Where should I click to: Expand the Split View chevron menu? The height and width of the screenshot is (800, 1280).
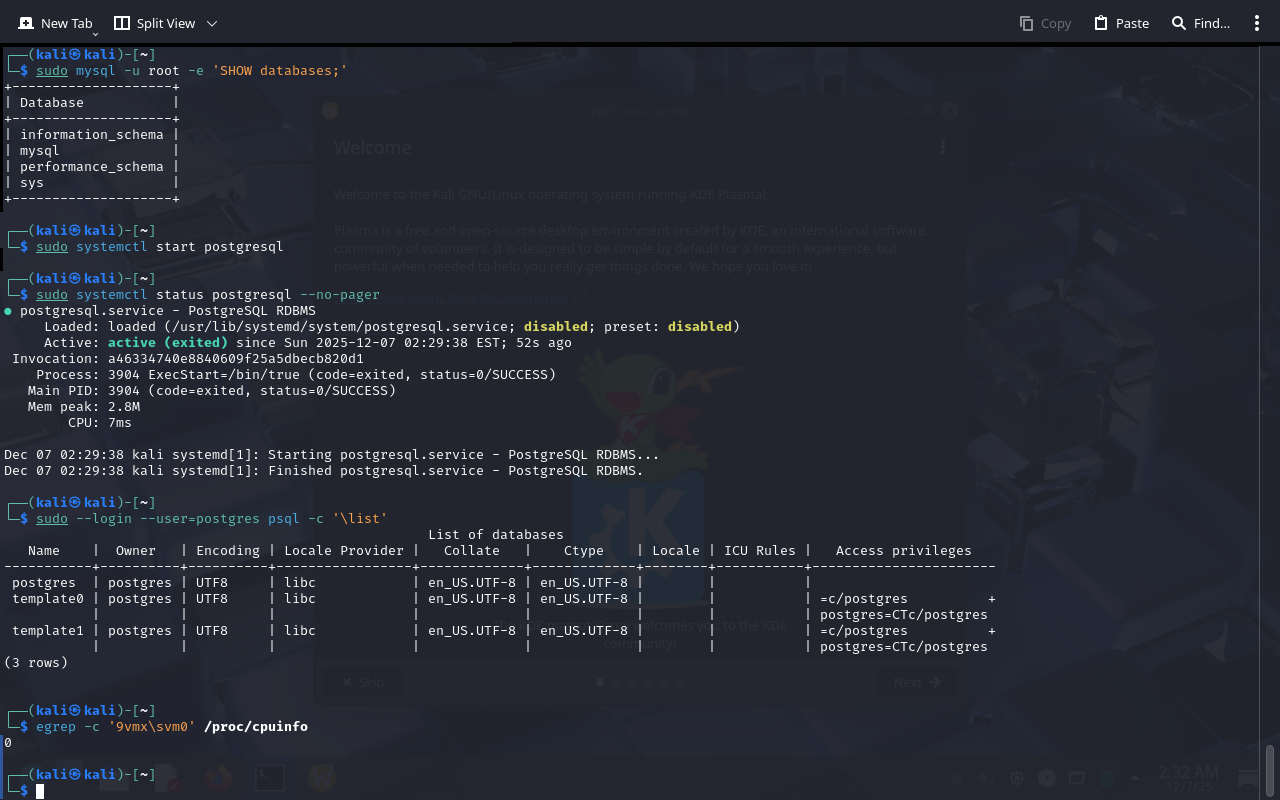point(211,23)
